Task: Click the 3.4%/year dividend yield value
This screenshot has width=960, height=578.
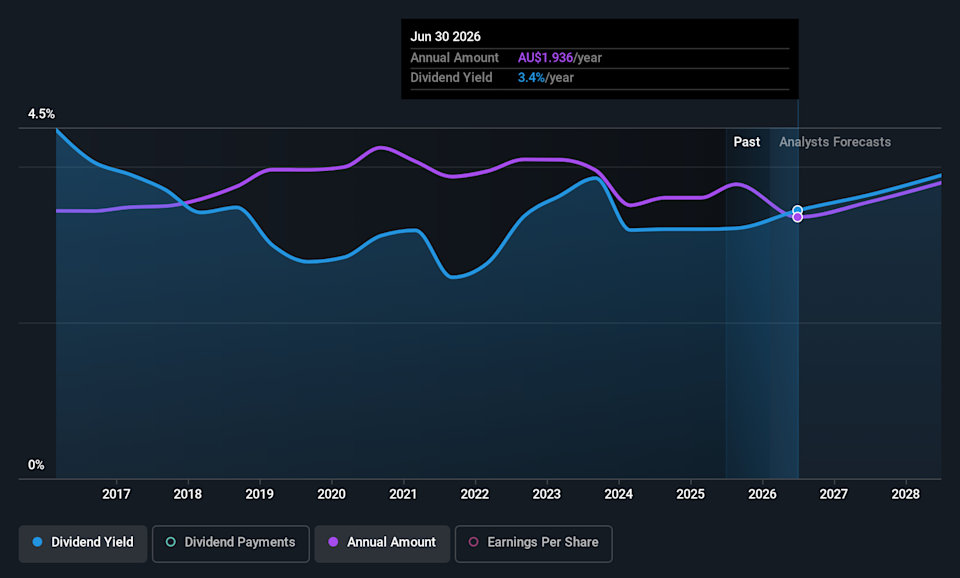Action: [545, 78]
